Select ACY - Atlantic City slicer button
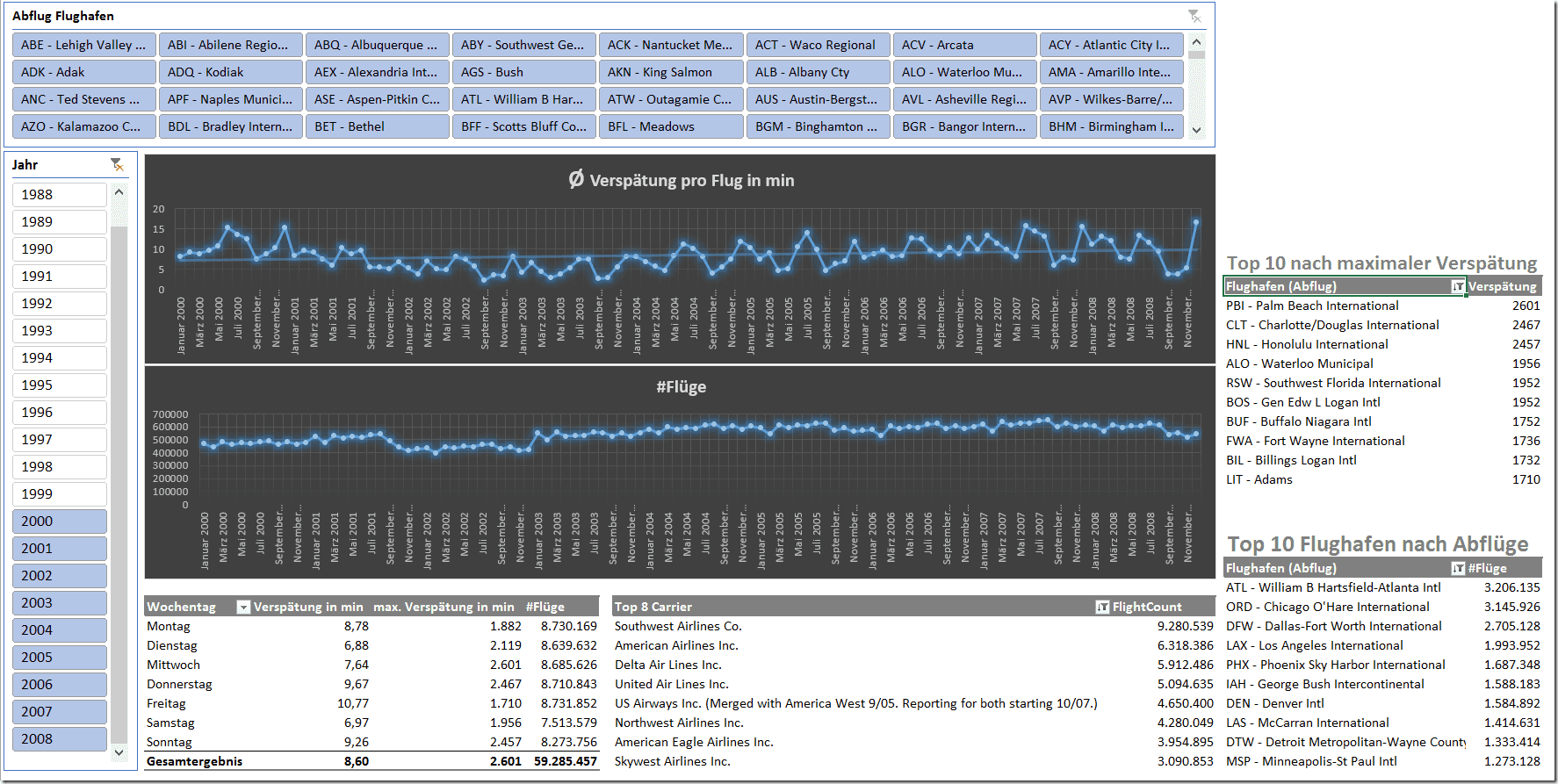This screenshot has width=1558, height=784. pos(1112,45)
